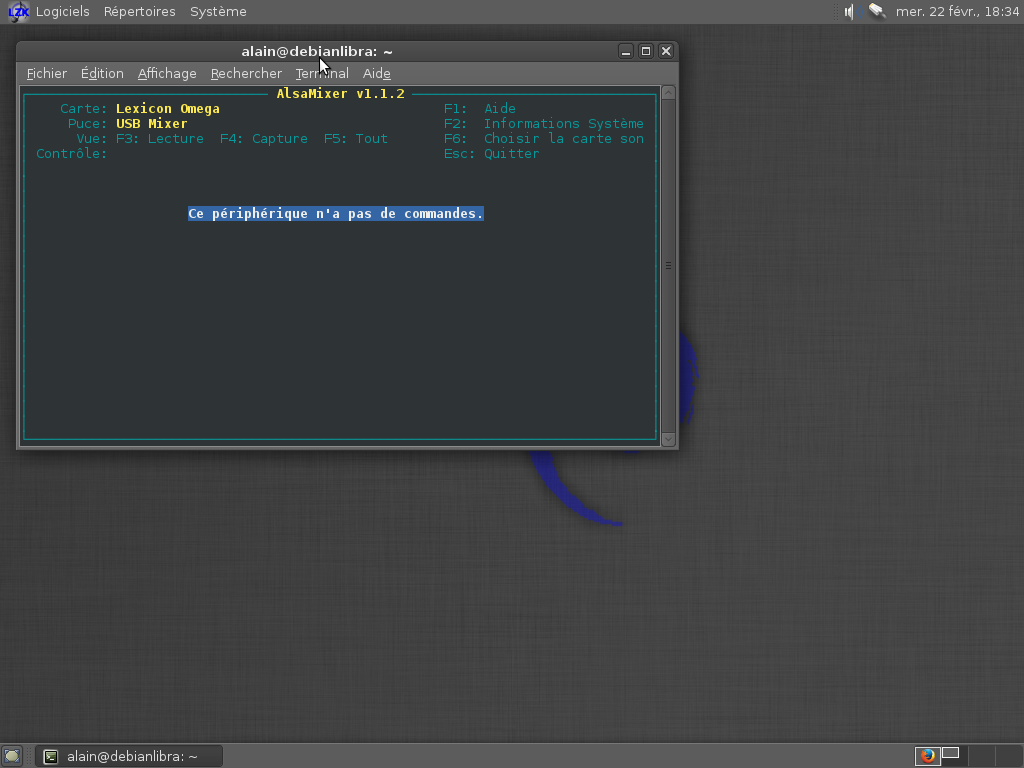
Task: Open the Répertoires places menu
Action: [139, 12]
